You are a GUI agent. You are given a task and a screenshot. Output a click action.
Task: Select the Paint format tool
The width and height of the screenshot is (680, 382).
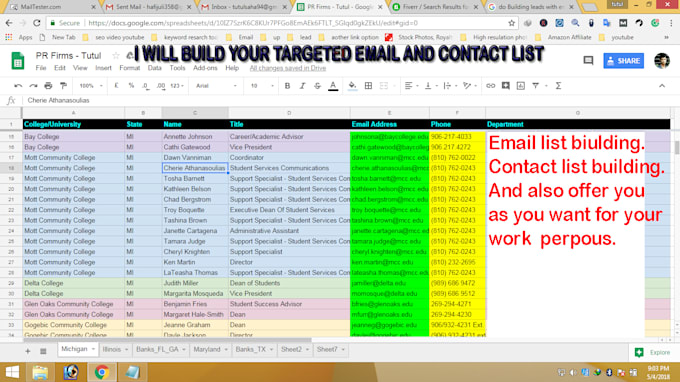pyautogui.click(x=63, y=86)
